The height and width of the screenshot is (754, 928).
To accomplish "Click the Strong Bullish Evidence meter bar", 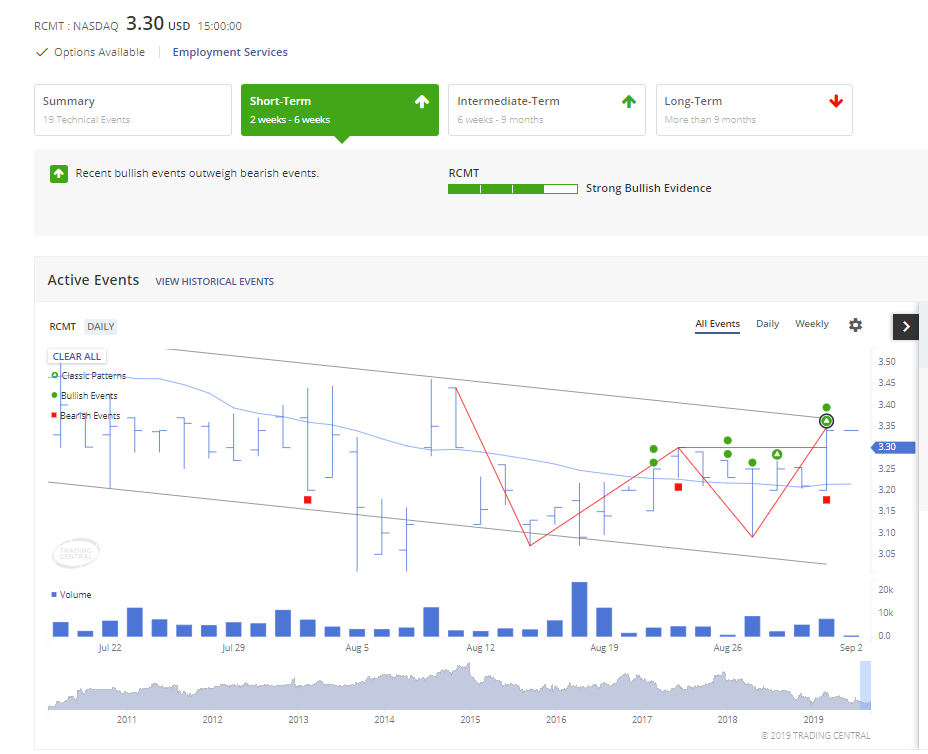I will point(513,189).
